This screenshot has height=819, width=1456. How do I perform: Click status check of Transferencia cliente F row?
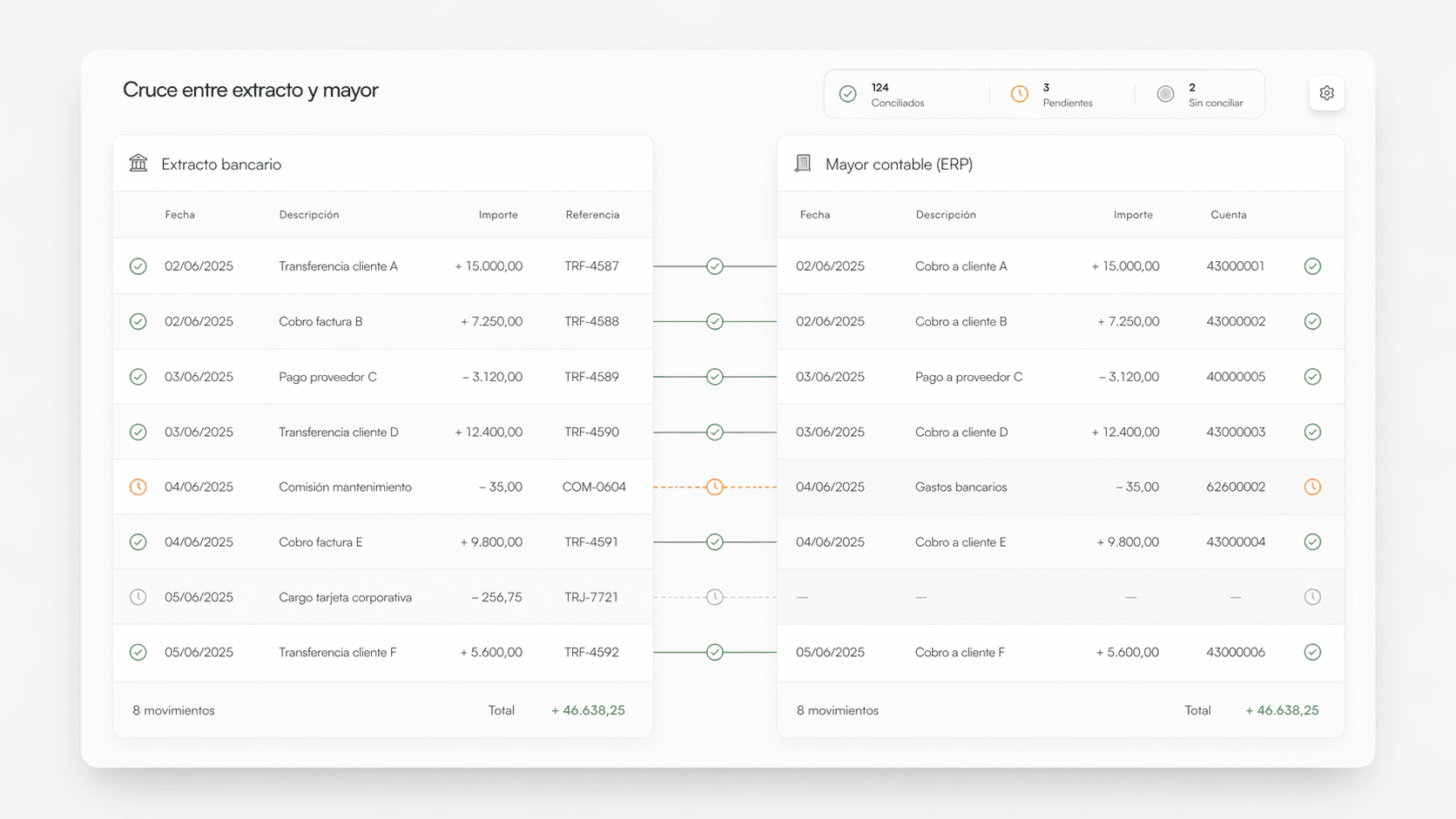point(138,652)
